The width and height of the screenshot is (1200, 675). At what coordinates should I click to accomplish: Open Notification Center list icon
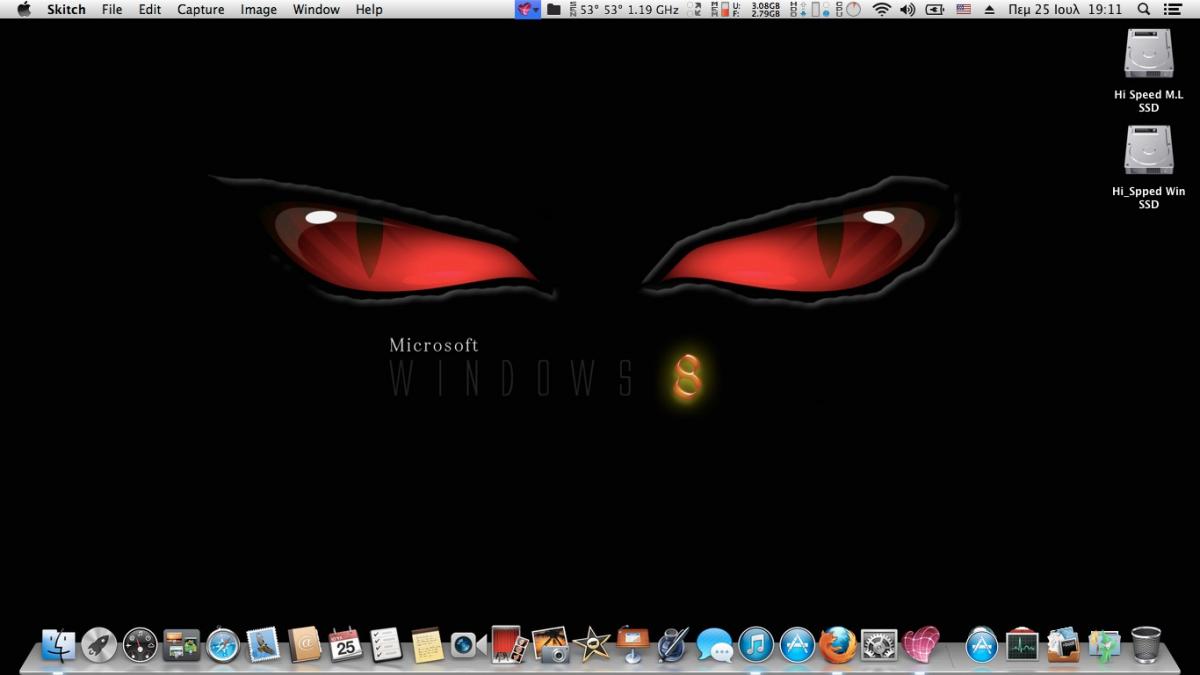1173,9
